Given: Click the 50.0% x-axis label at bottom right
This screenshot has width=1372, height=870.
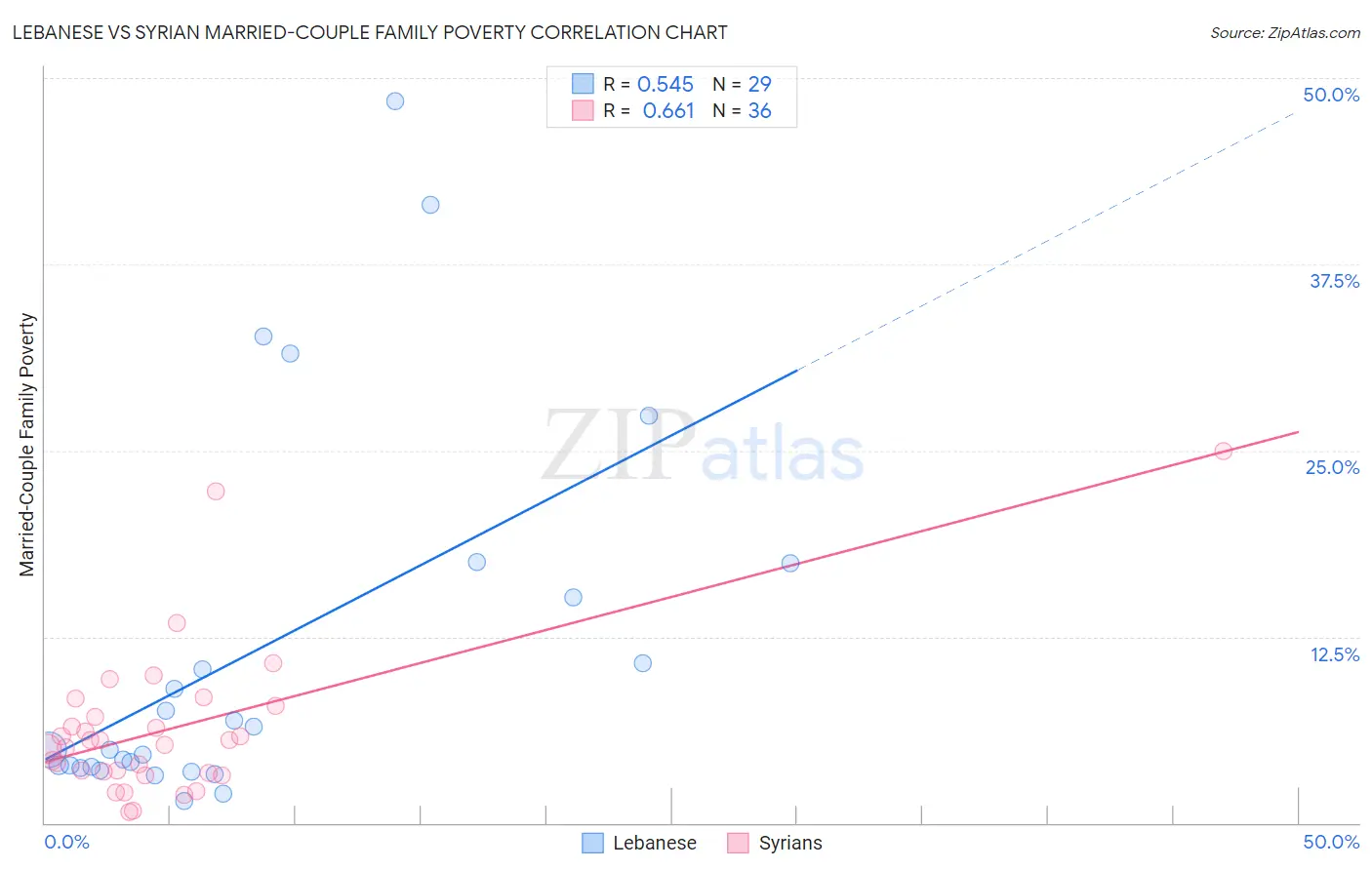Looking at the screenshot, I should [1331, 842].
